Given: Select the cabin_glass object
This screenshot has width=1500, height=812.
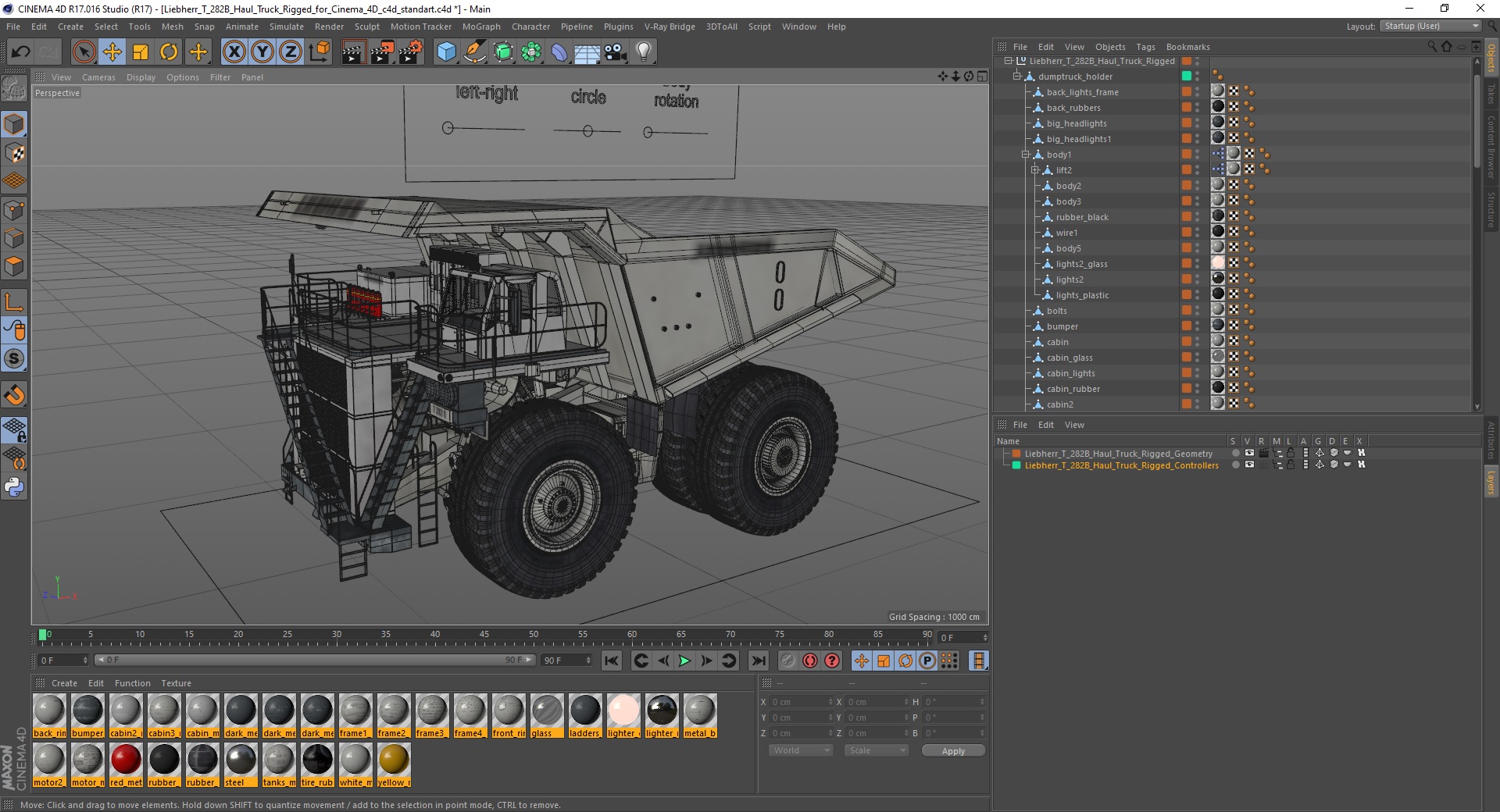Looking at the screenshot, I should [x=1070, y=358].
